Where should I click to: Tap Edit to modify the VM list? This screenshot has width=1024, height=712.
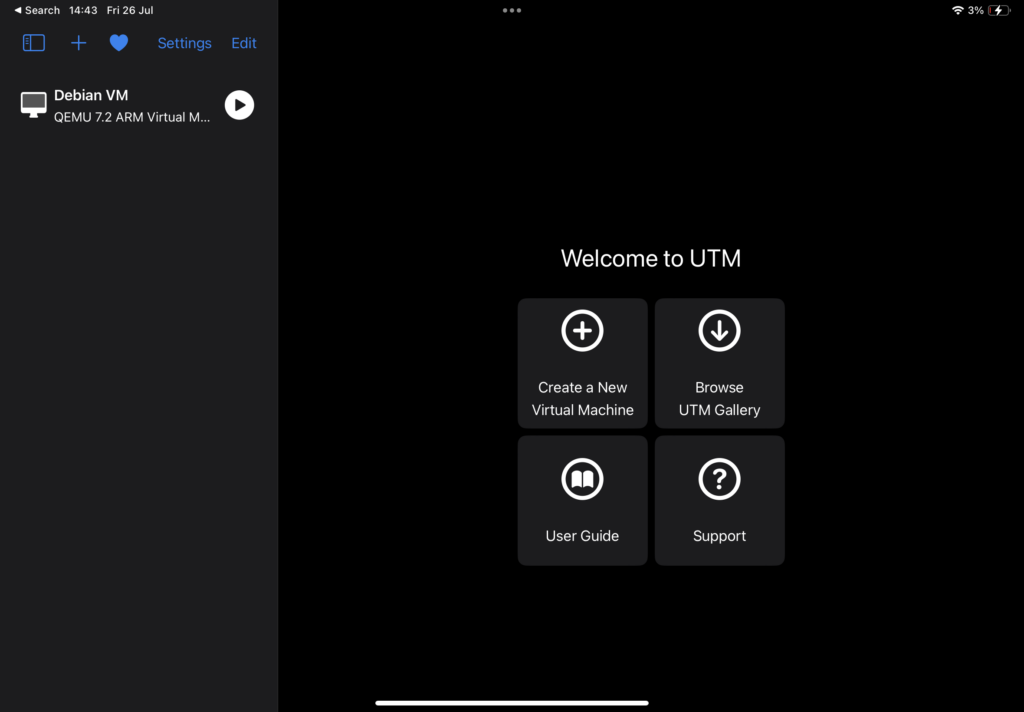[x=244, y=43]
